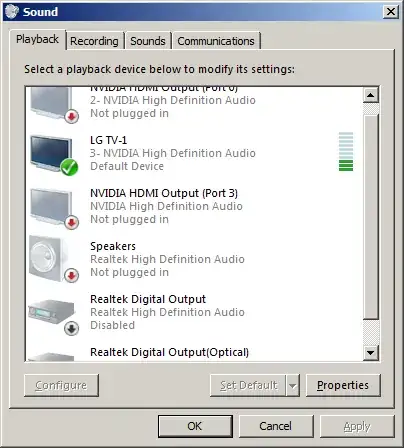The image size is (404, 448).
Task: Click '3- NVIDIA High Definition Audio' text
Action: 173,153
